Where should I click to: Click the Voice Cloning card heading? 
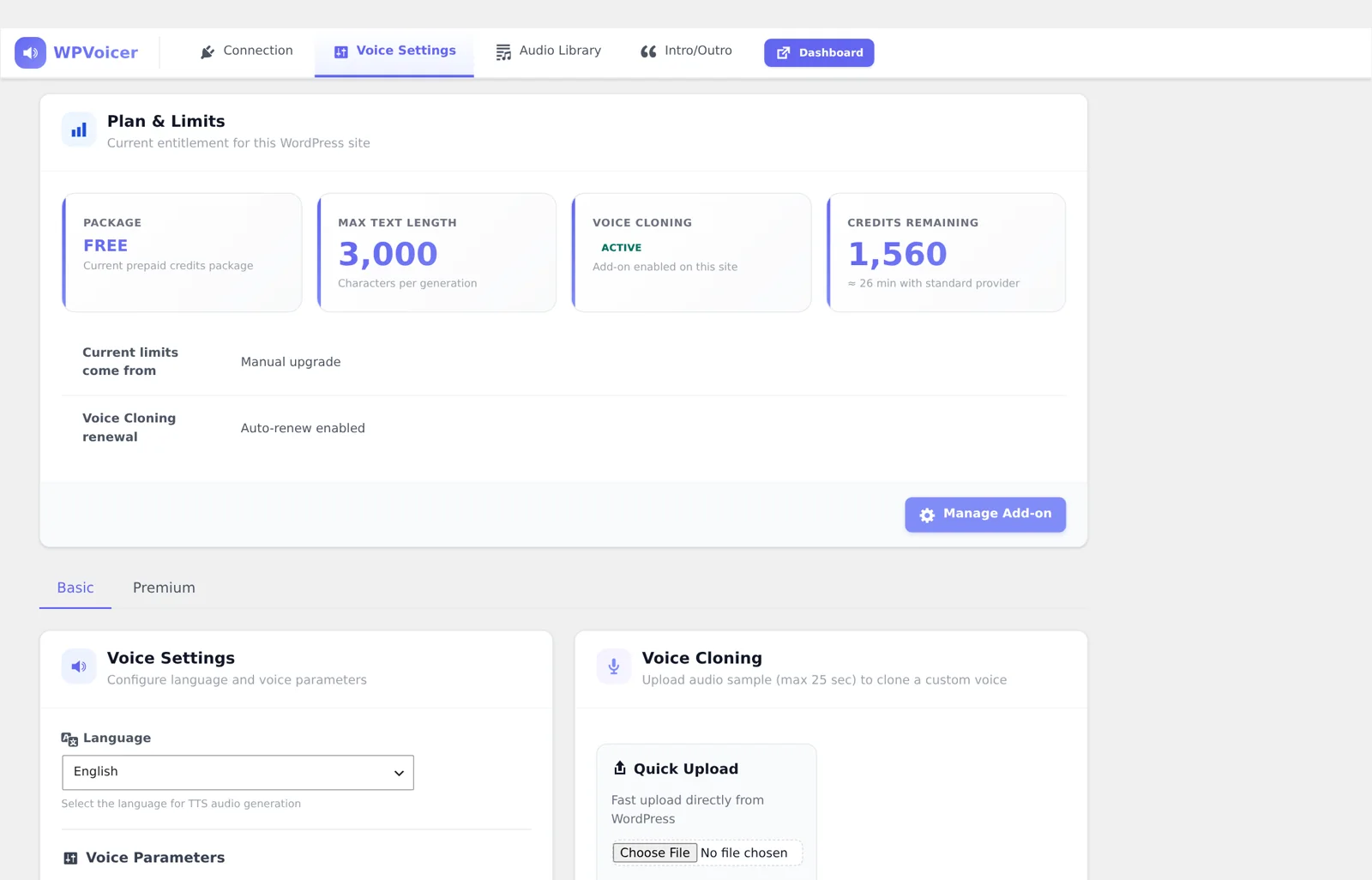pyautogui.click(x=701, y=658)
